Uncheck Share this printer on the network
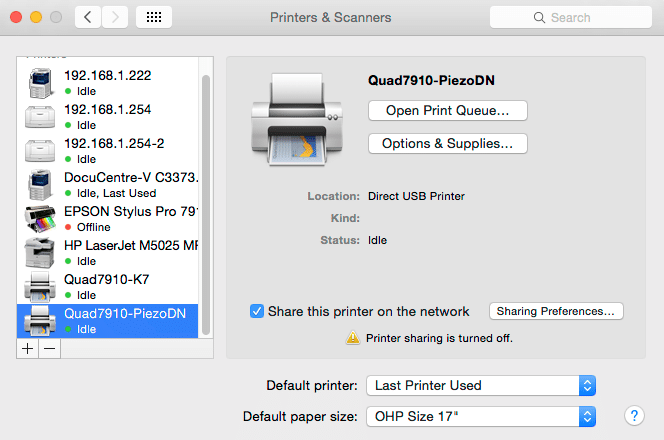The image size is (664, 440). click(257, 311)
